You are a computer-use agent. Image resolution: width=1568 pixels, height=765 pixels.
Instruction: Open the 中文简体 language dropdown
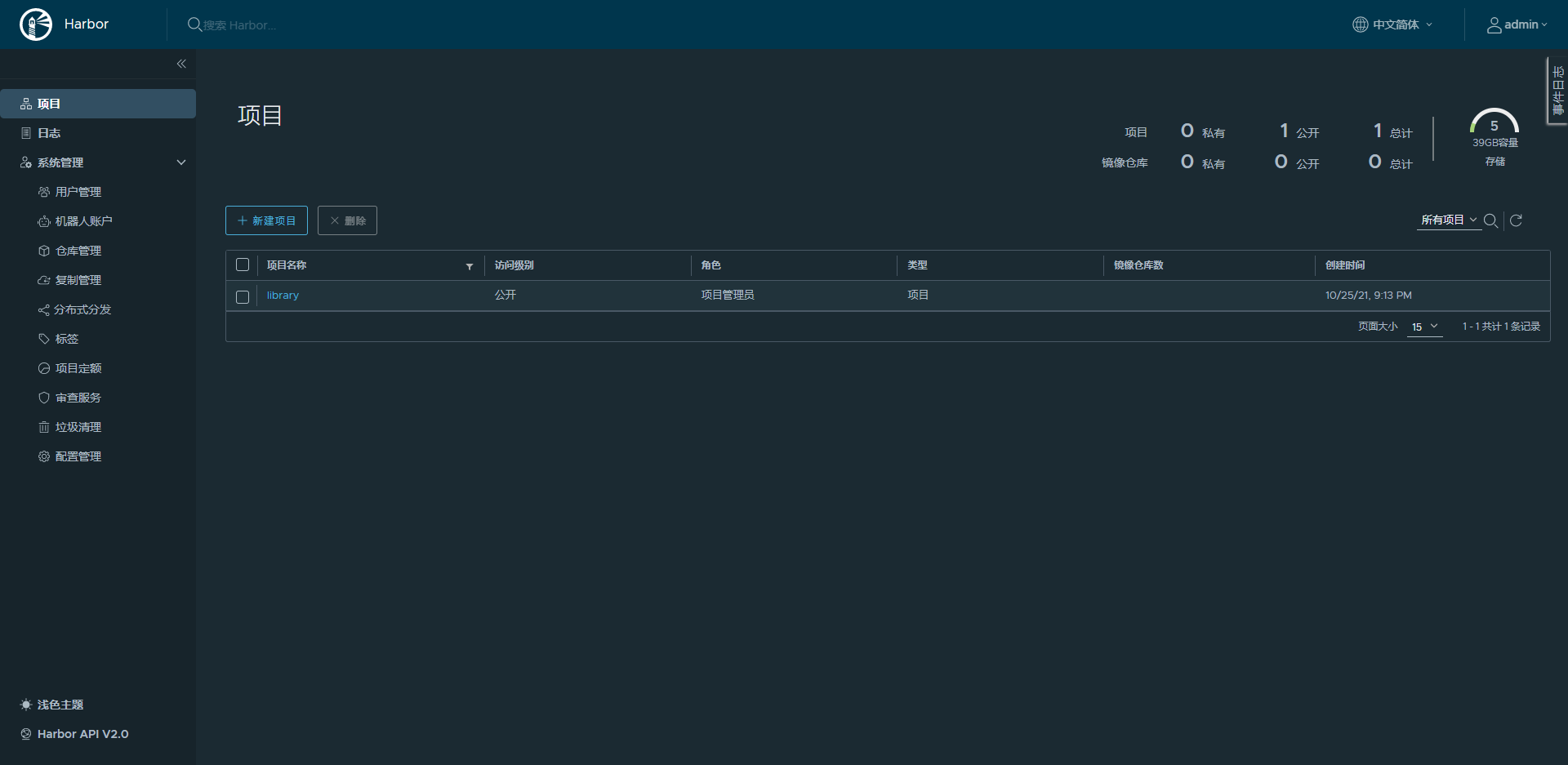[1393, 24]
